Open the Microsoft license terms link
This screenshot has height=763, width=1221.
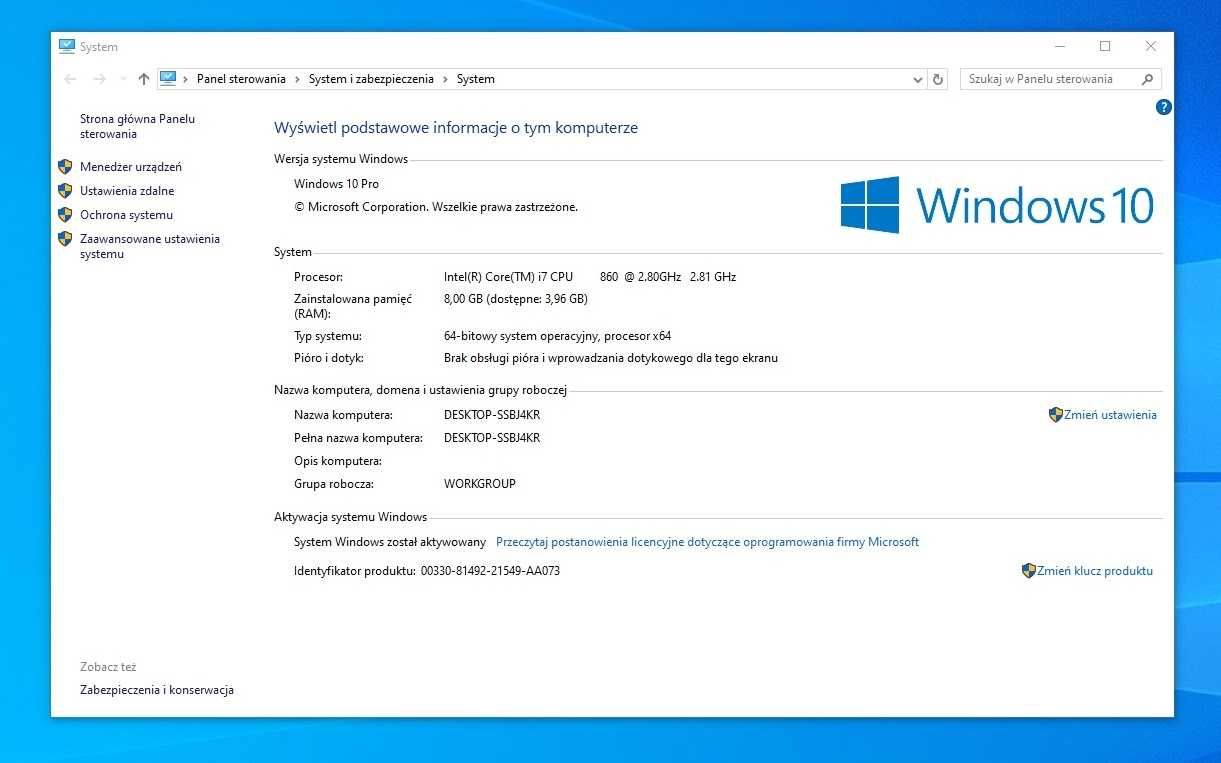pos(707,542)
